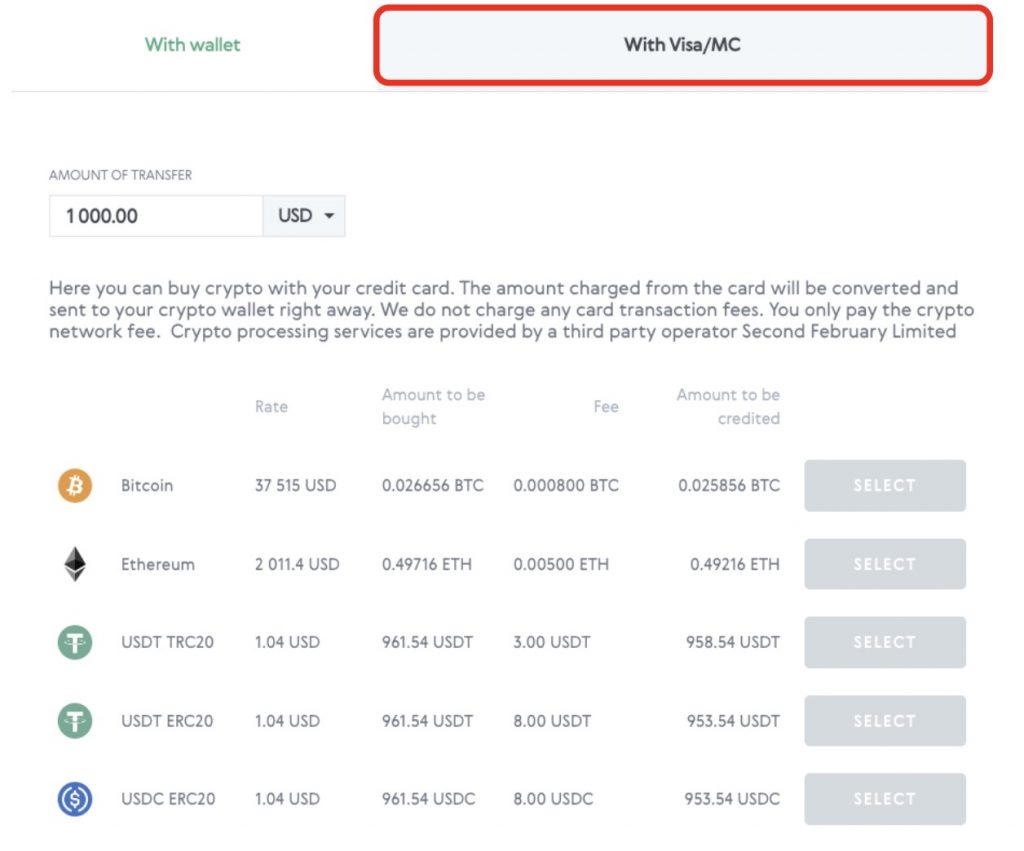Viewport: 1024px width, 851px height.
Task: Select USDC ERC20 for purchase
Action: coord(884,798)
